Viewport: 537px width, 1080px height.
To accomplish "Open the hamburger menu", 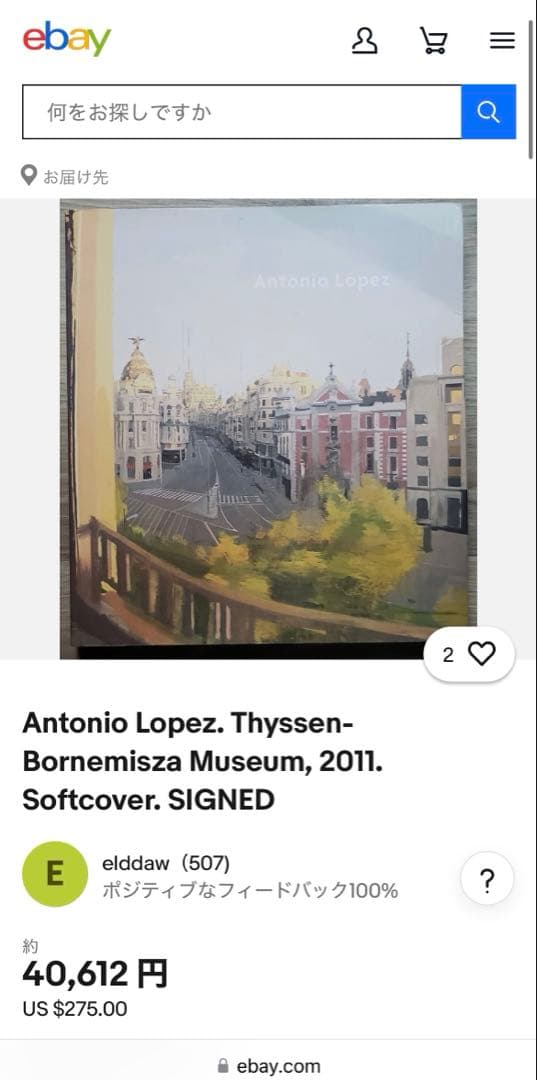I will tap(503, 41).
